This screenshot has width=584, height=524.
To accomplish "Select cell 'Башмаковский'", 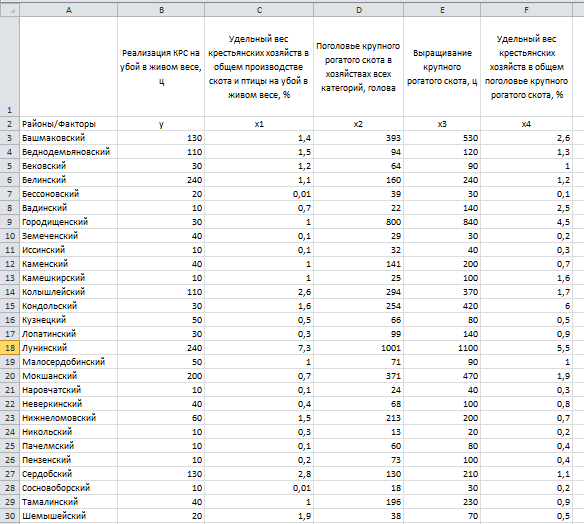I will [69, 138].
